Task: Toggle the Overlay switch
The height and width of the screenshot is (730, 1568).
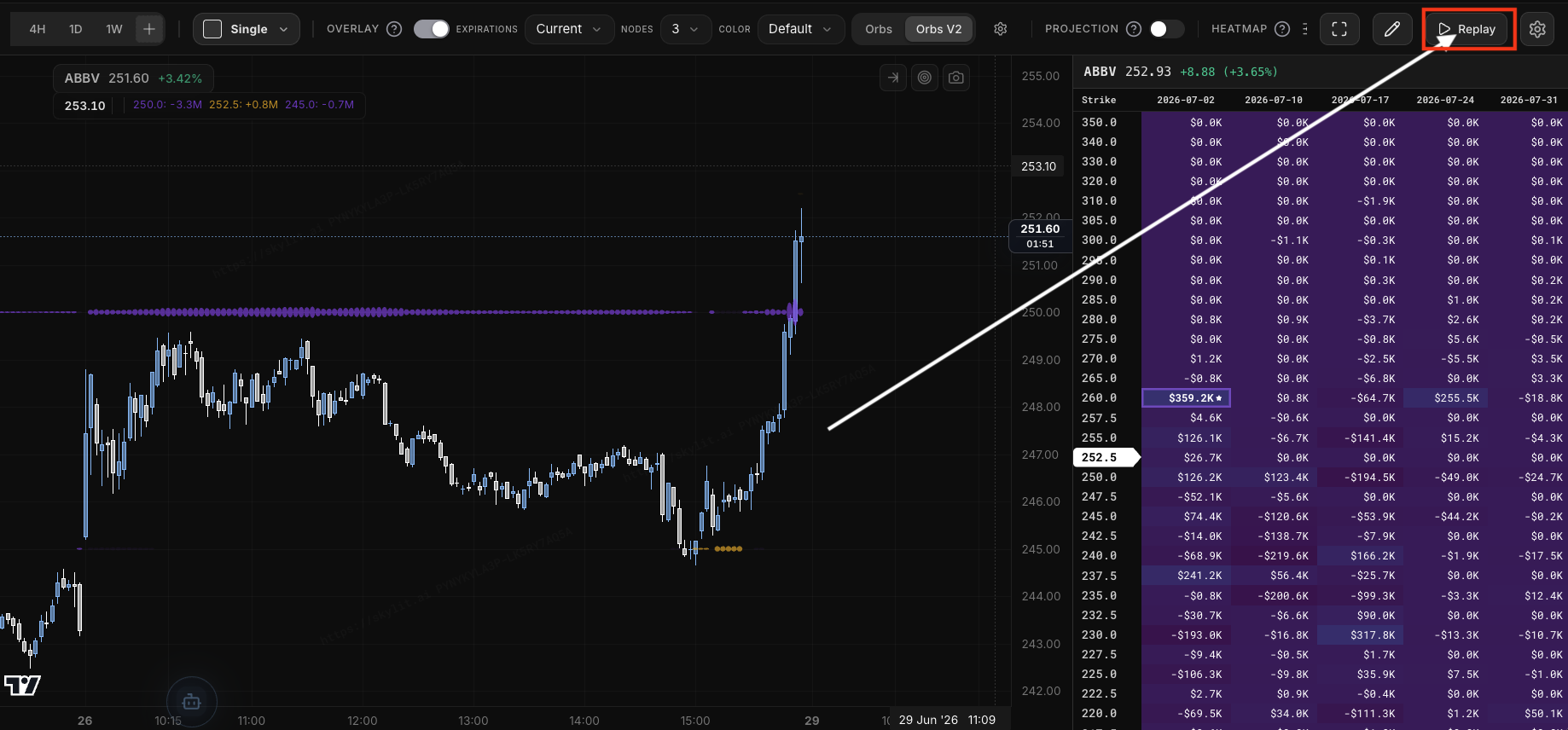Action: [x=432, y=29]
